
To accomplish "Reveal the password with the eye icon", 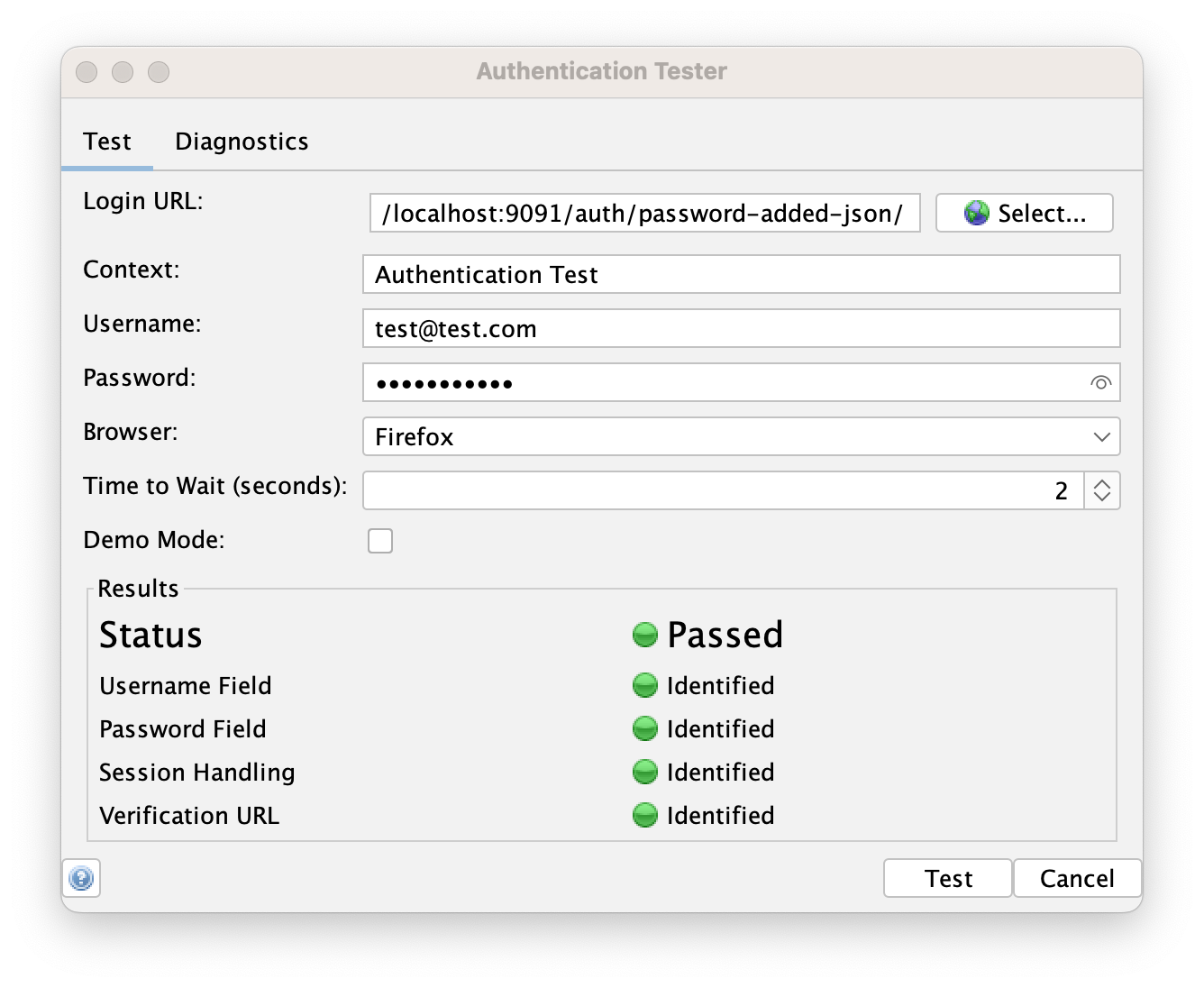I will (x=1100, y=382).
